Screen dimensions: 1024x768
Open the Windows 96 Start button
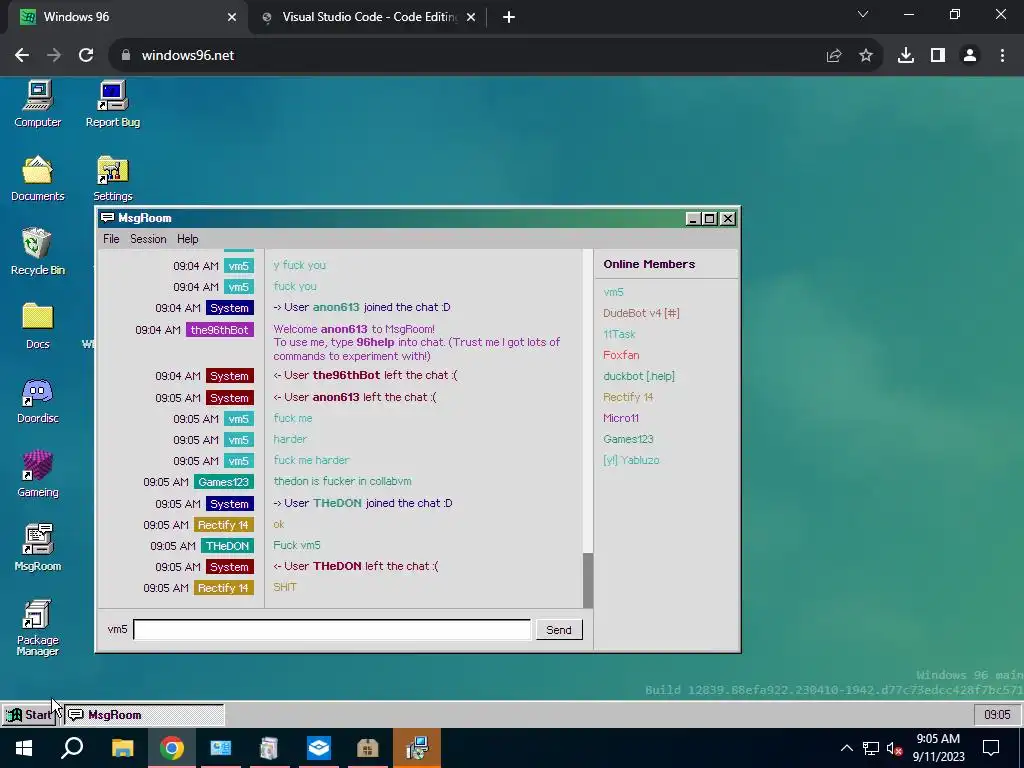tap(30, 714)
